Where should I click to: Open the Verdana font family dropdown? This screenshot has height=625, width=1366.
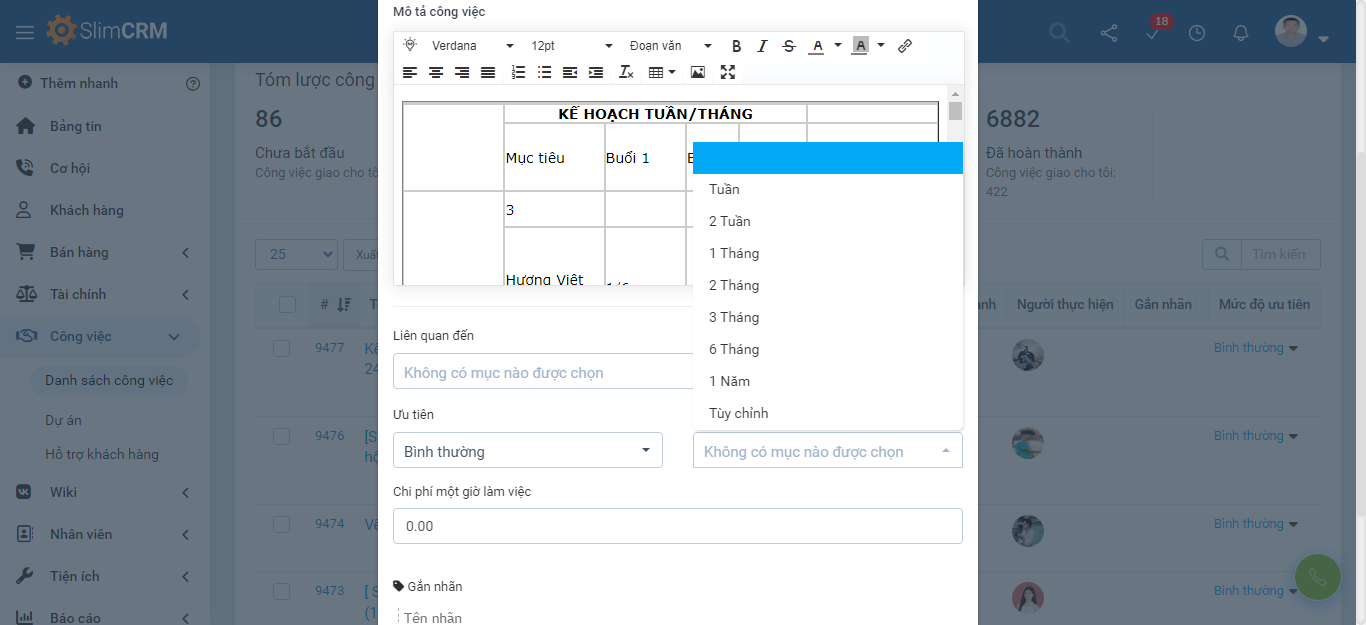472,46
